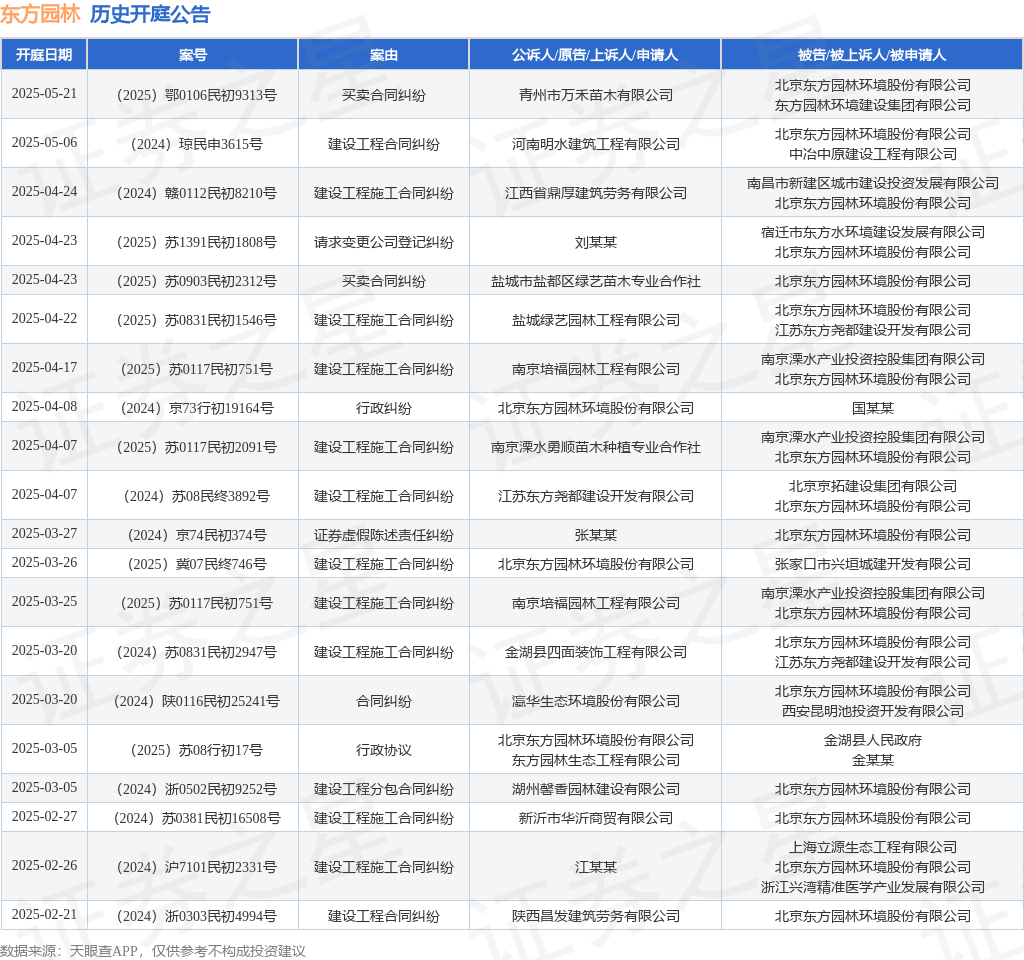The height and width of the screenshot is (960, 1024).
Task: Click the date 2025-03-26
Action: (44, 562)
